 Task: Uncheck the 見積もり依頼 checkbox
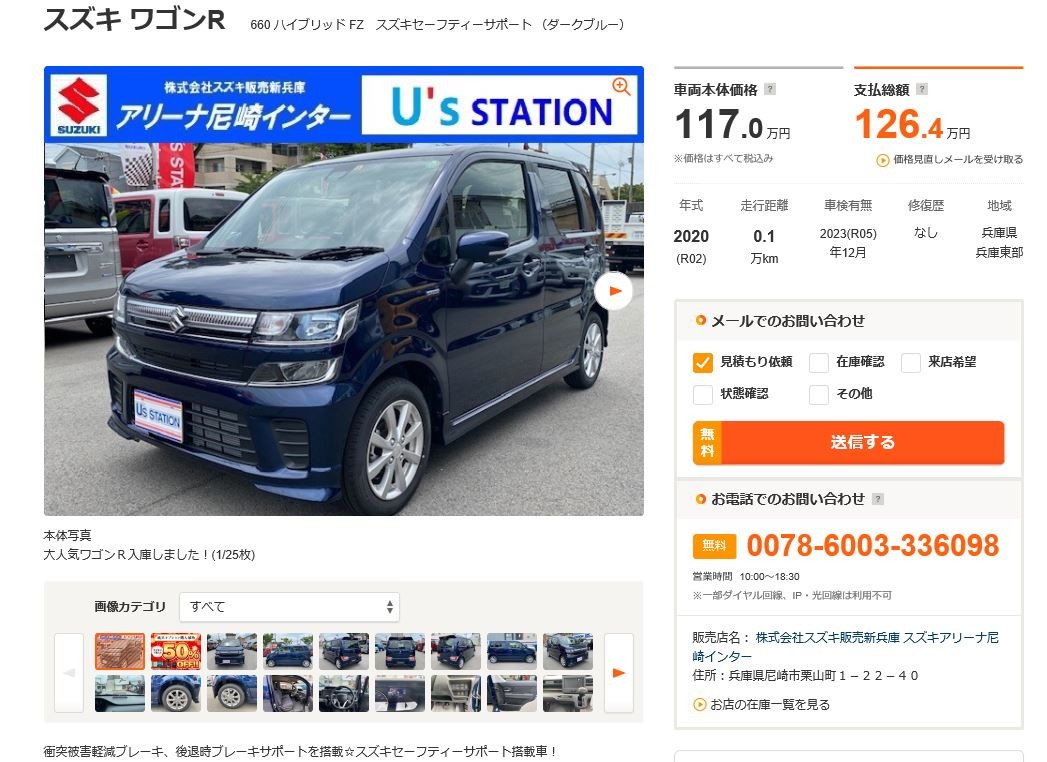702,362
